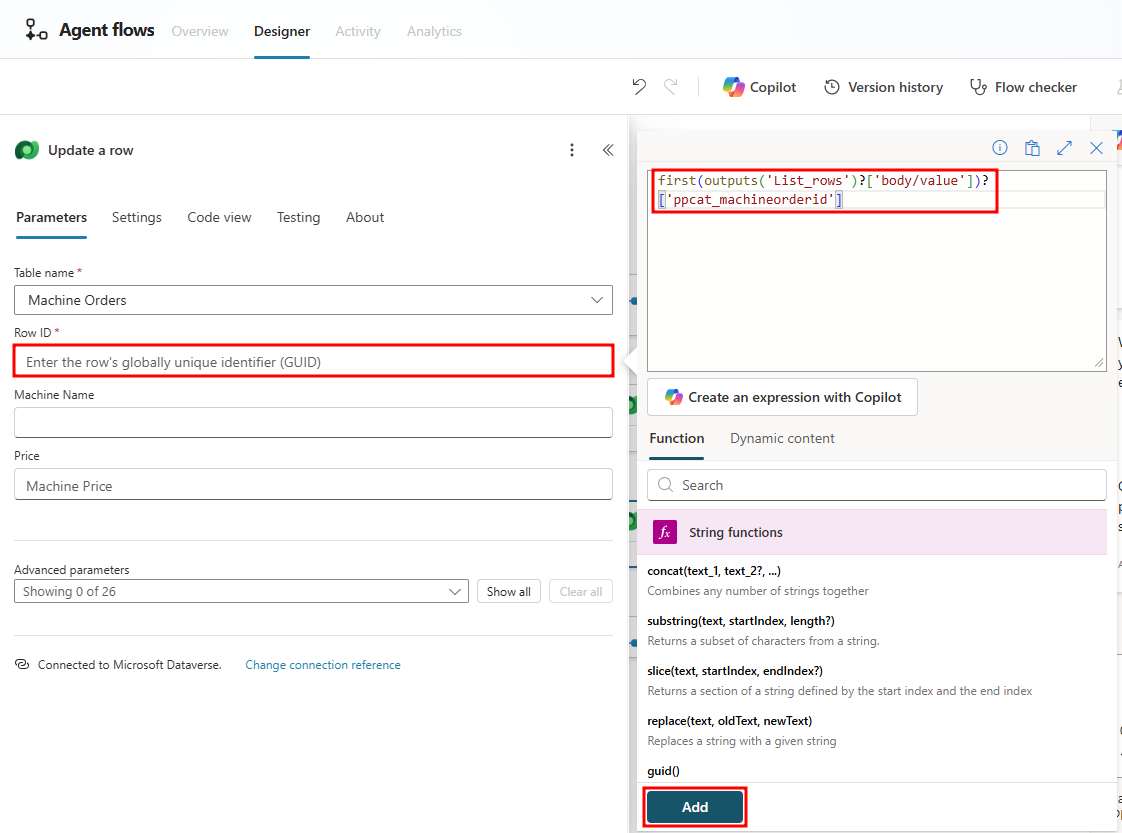This screenshot has height=833, width=1122.
Task: Open the Testing tab
Action: pyautogui.click(x=298, y=218)
